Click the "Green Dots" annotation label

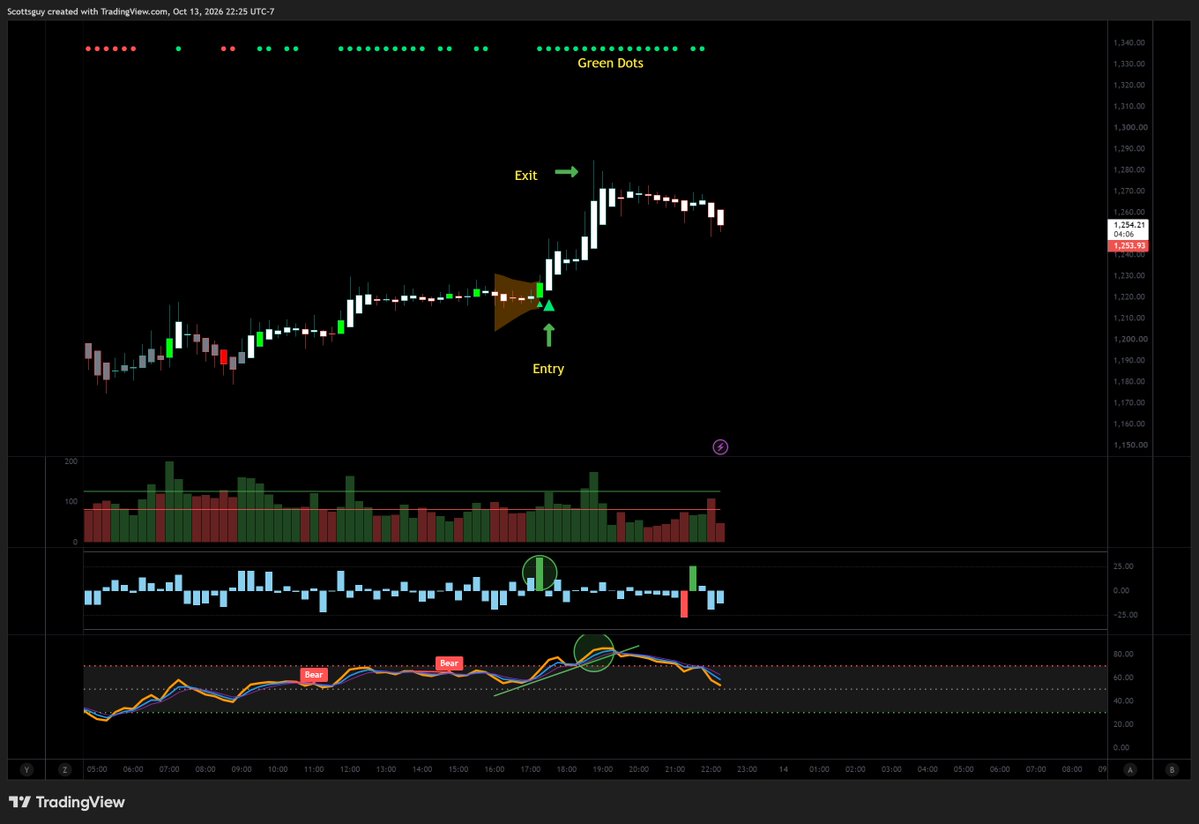[x=610, y=63]
